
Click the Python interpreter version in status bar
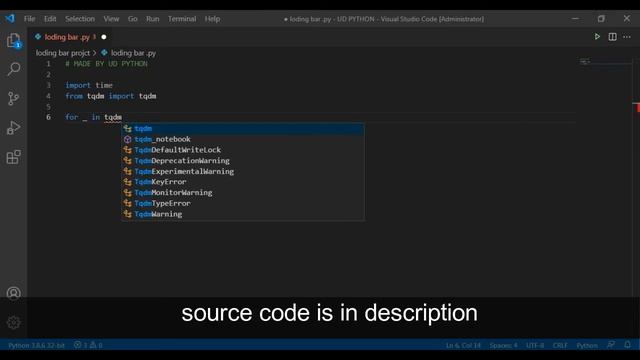click(x=36, y=345)
